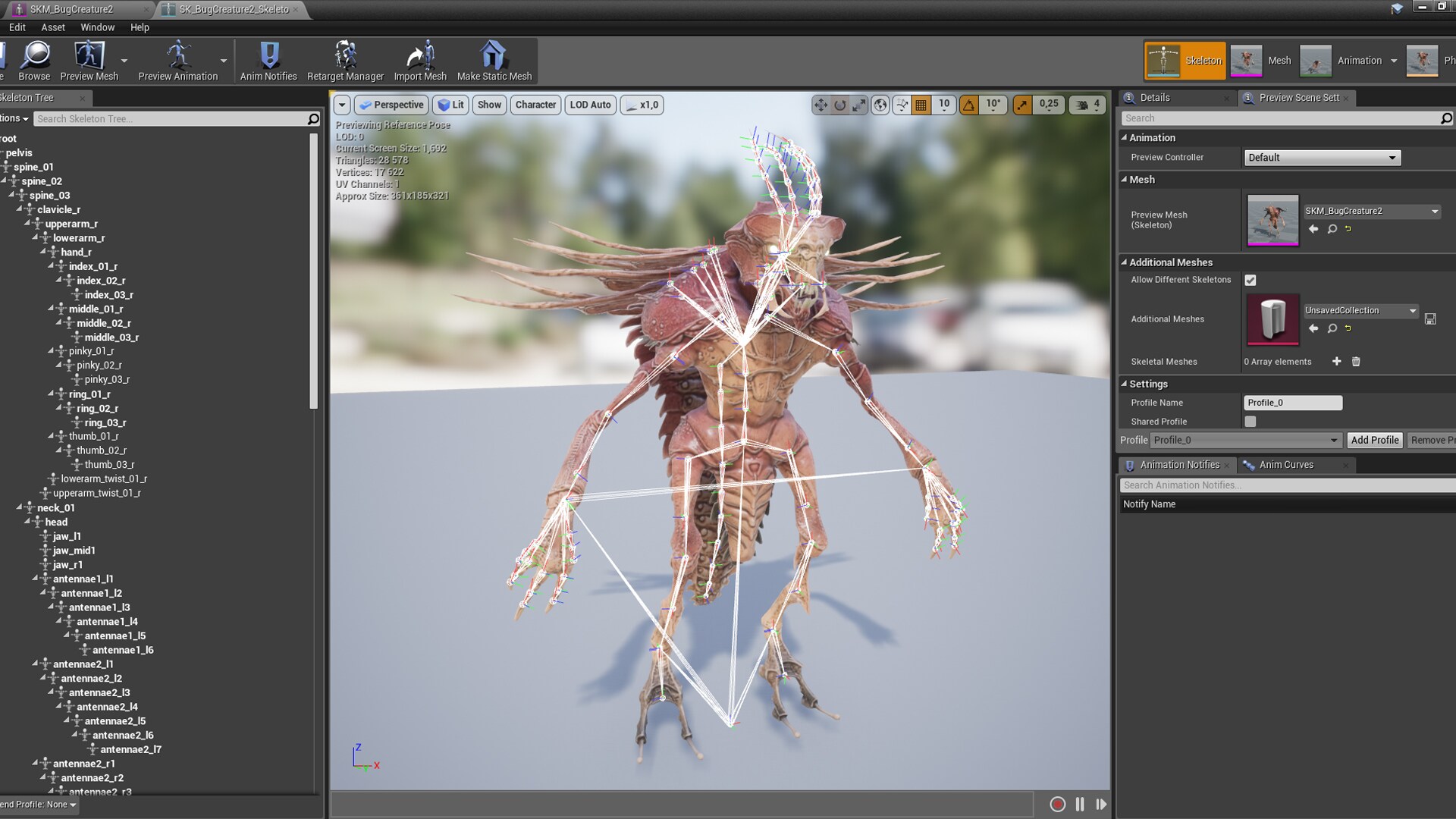The height and width of the screenshot is (819, 1456).
Task: Toggle world coordinate system globe icon
Action: tap(880, 105)
